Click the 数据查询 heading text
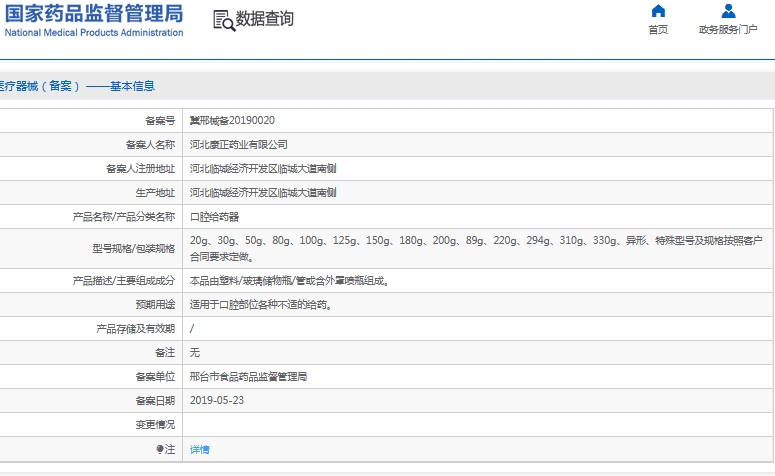The image size is (775, 476). pos(265,19)
